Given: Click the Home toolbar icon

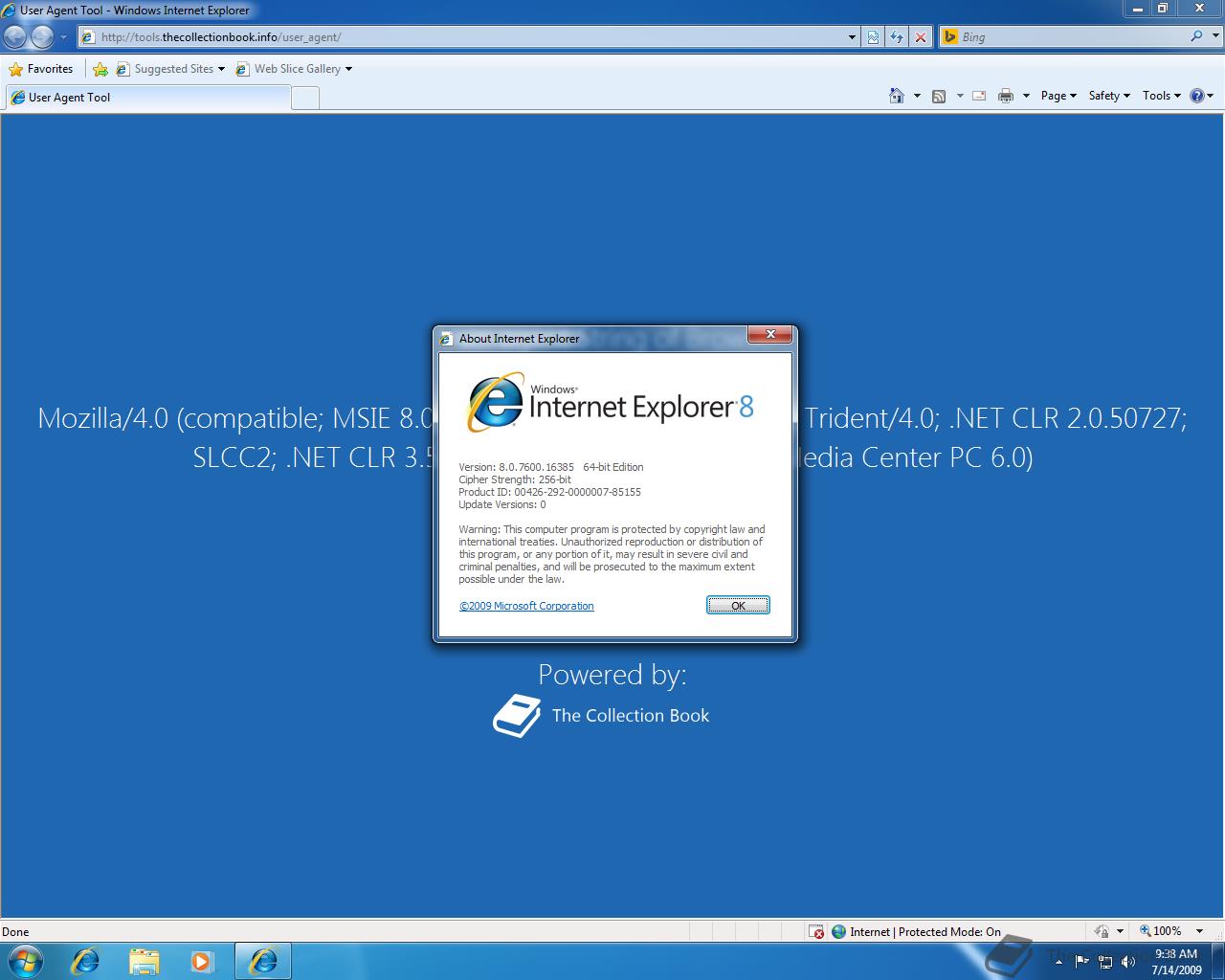Looking at the screenshot, I should click(x=897, y=96).
